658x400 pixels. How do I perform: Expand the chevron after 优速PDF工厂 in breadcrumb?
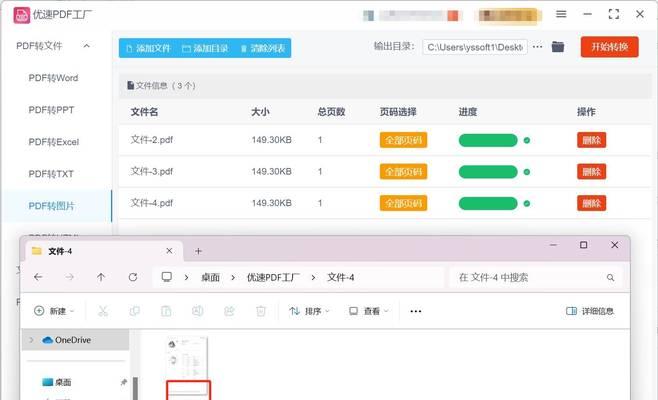tap(313, 277)
